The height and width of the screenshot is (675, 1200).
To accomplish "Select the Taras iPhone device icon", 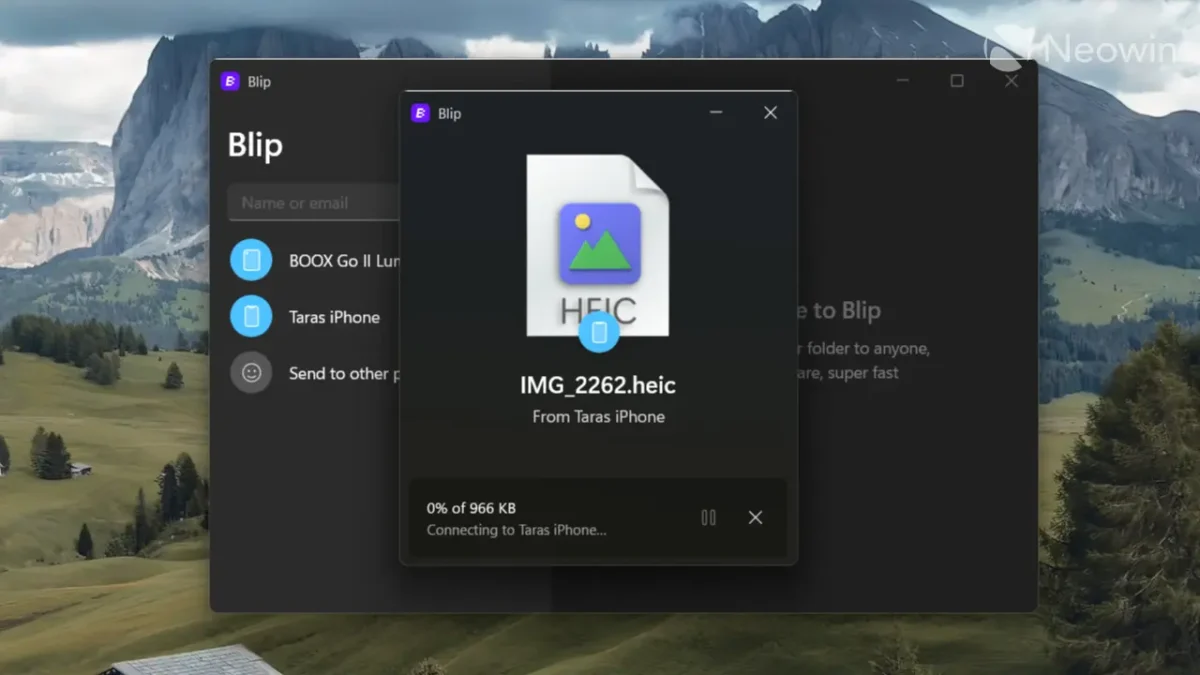I will [251, 316].
